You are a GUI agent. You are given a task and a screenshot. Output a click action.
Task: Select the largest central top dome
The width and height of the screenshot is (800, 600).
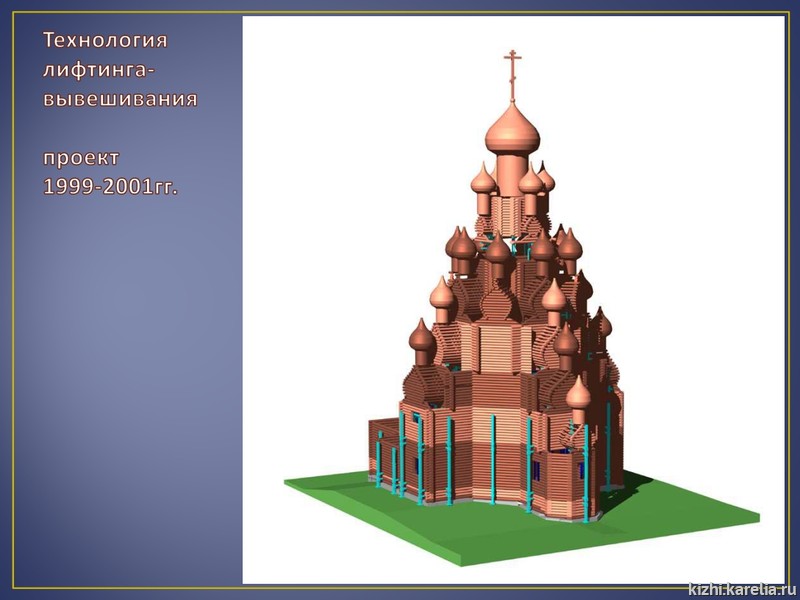tap(513, 130)
